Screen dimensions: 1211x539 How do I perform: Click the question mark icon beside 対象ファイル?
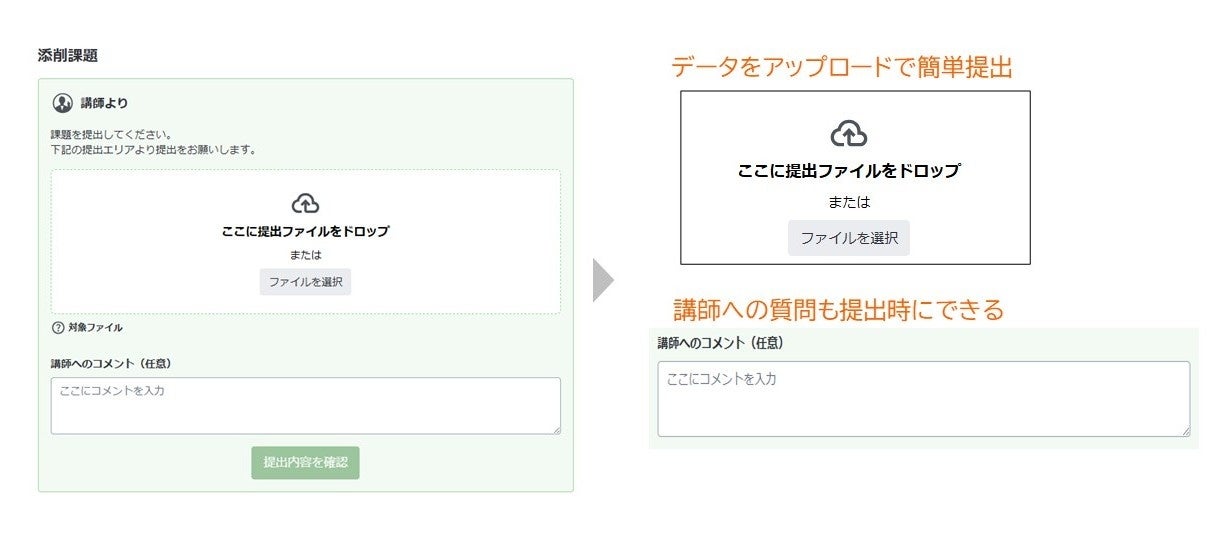(58, 328)
